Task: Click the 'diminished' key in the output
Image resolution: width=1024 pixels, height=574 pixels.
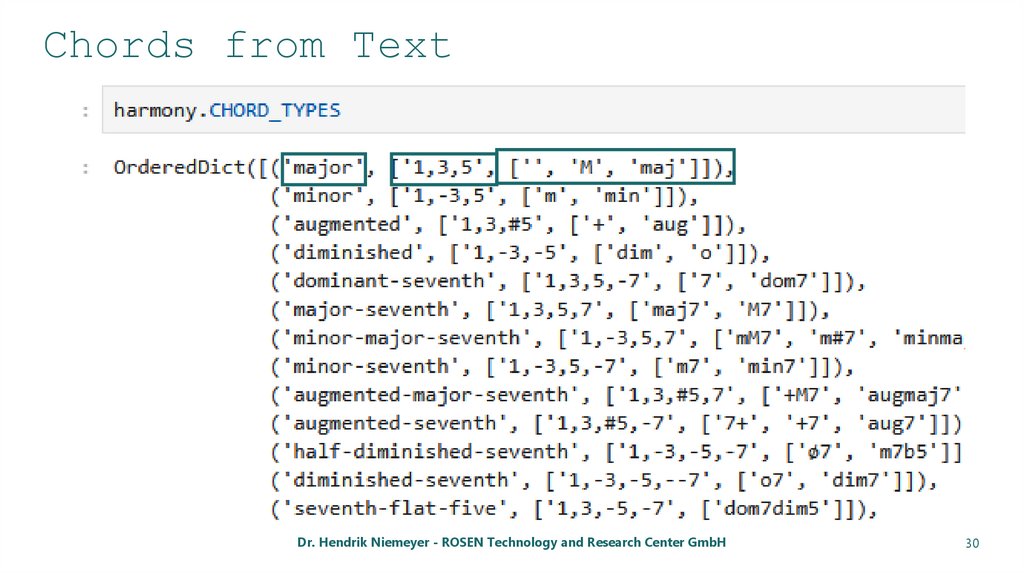Action: pyautogui.click(x=353, y=253)
